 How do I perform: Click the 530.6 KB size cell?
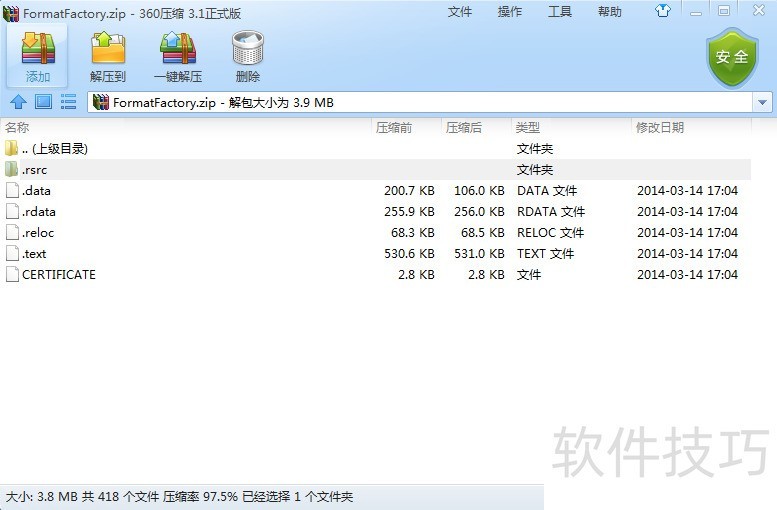pos(409,254)
